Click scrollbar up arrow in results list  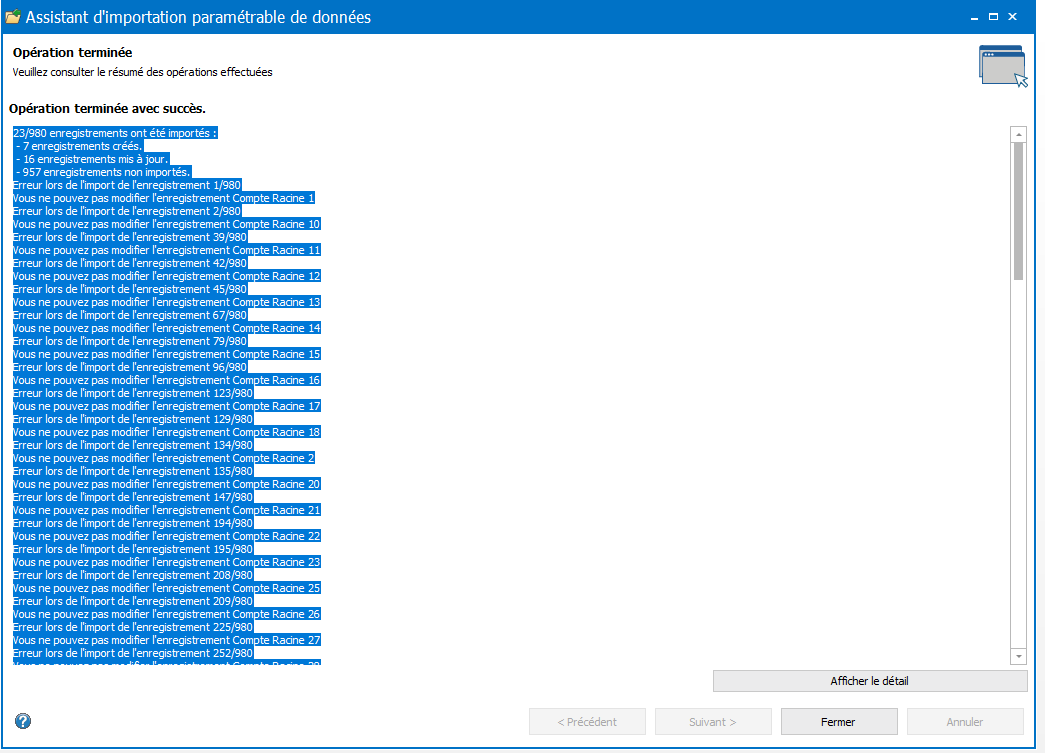coord(1018,134)
